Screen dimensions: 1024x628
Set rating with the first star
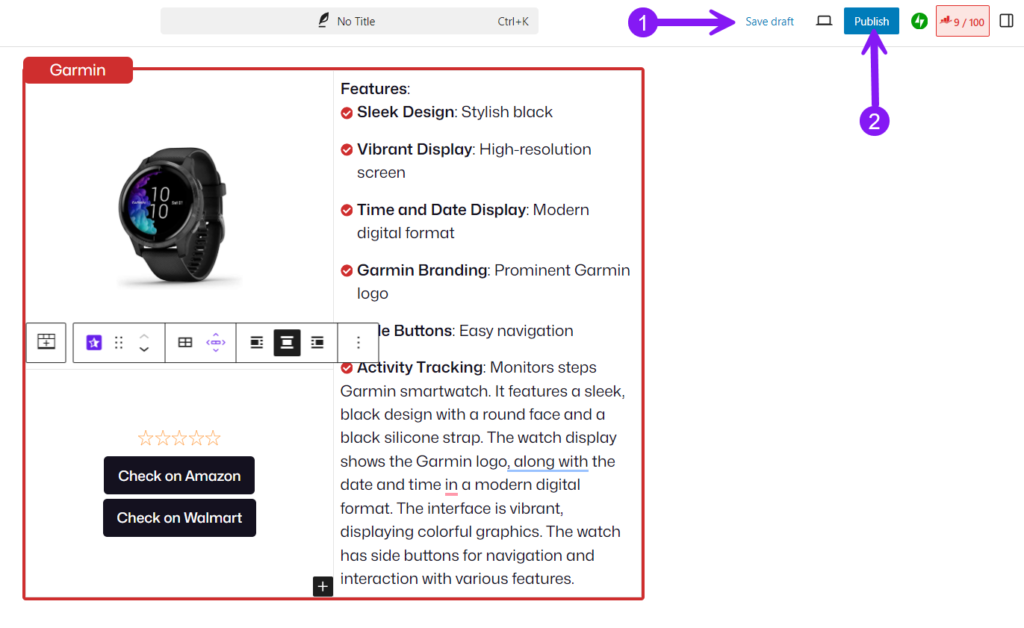tap(146, 438)
